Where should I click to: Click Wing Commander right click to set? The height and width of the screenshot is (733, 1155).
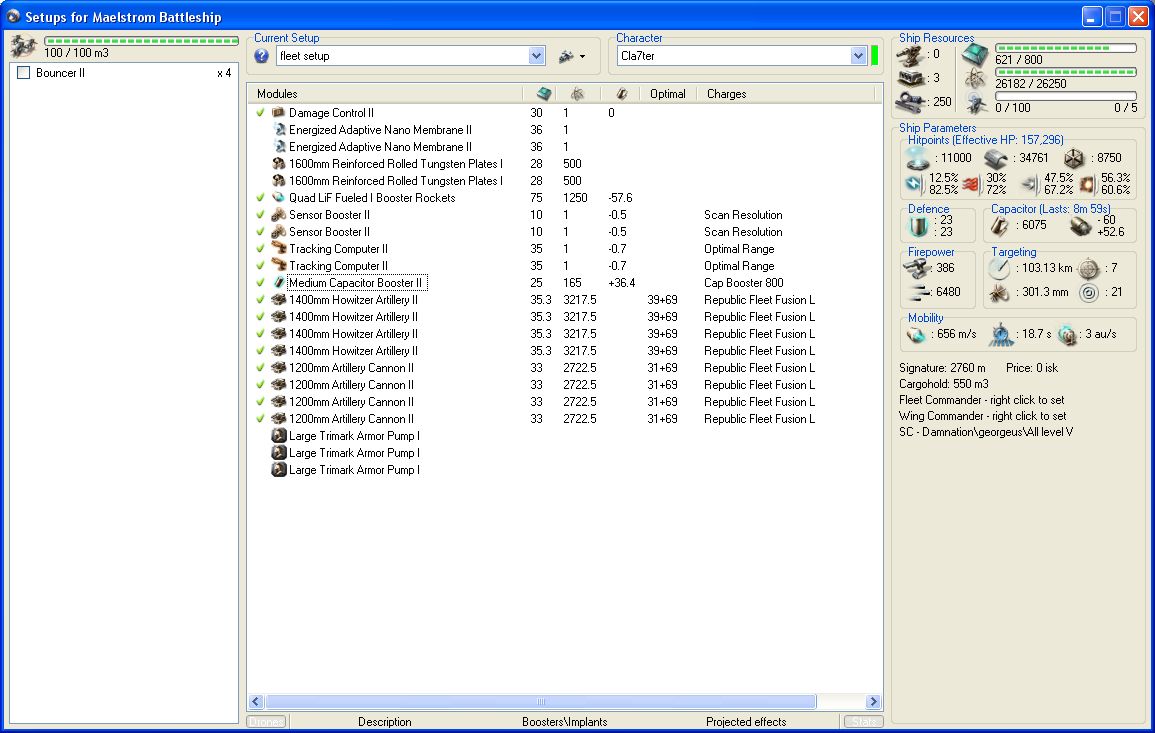pyautogui.click(x=983, y=416)
